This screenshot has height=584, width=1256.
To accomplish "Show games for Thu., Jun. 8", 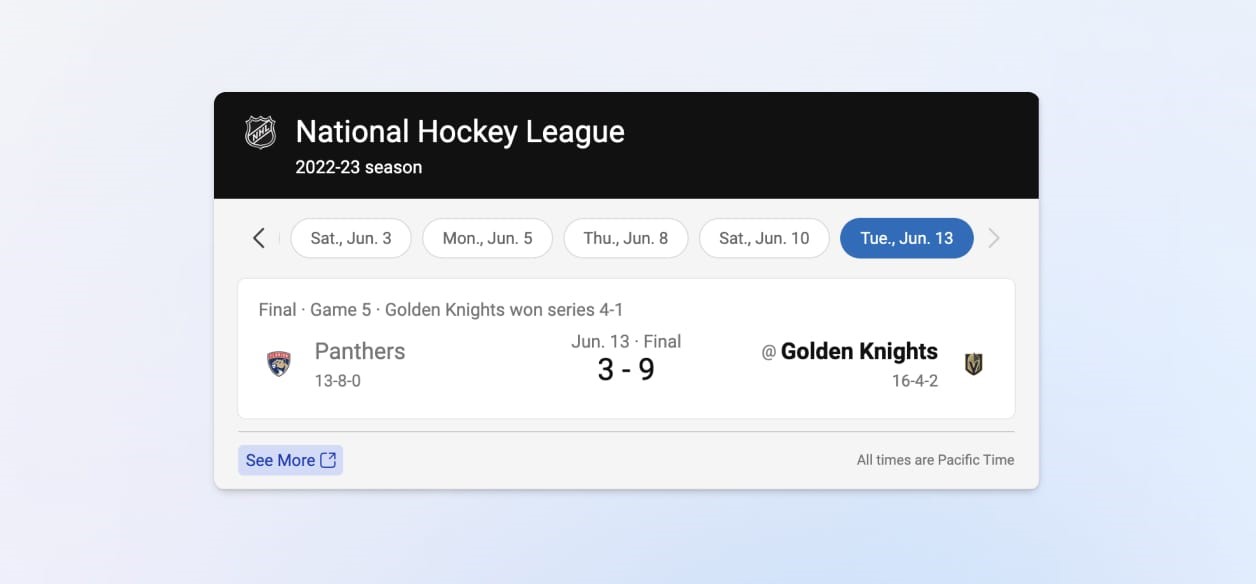I will 626,238.
